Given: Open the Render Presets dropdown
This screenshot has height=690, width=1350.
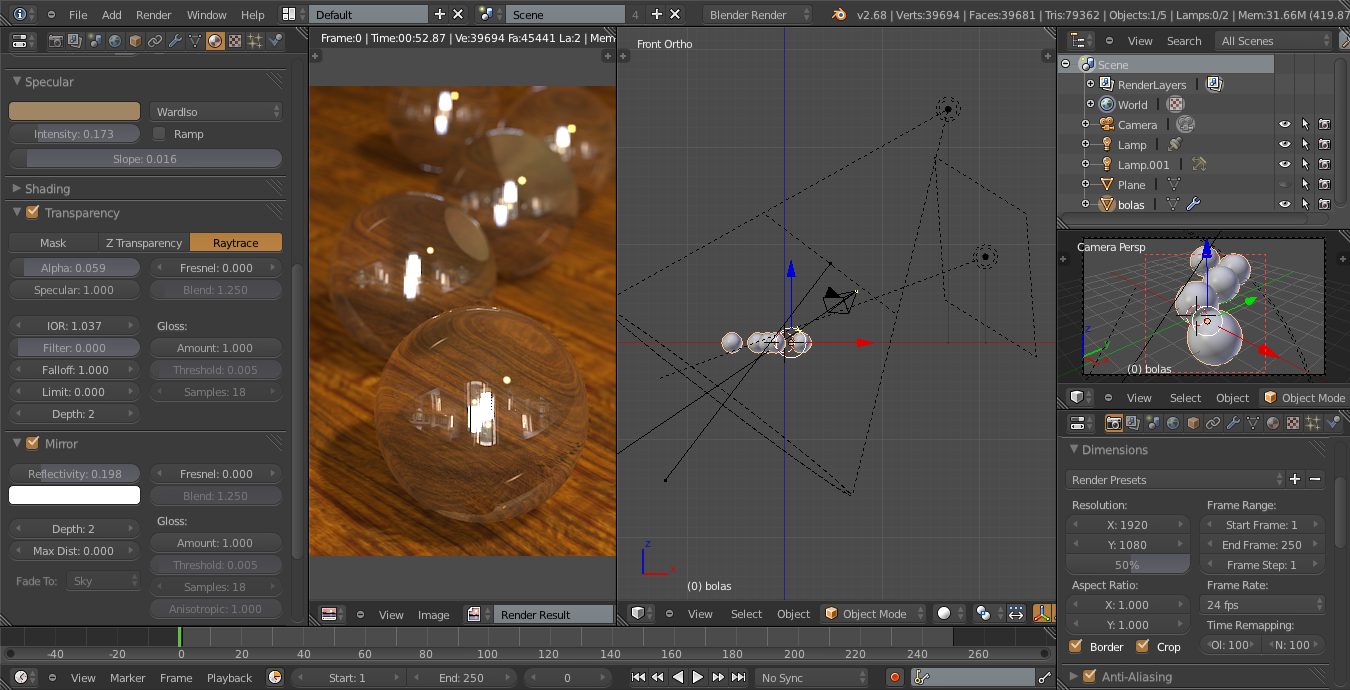Looking at the screenshot, I should tap(1177, 480).
